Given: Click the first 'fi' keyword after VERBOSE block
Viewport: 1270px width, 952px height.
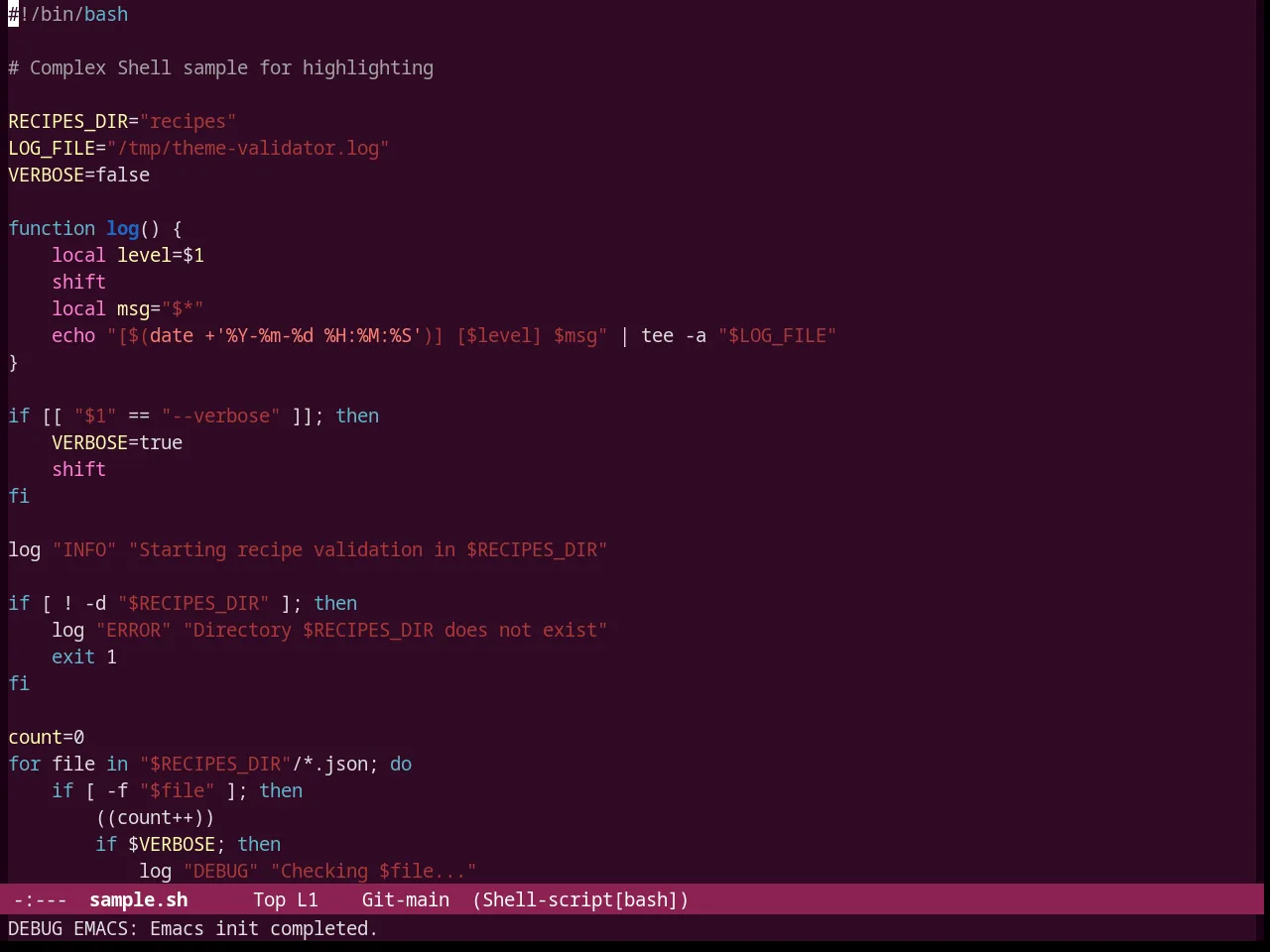Looking at the screenshot, I should click(x=19, y=496).
